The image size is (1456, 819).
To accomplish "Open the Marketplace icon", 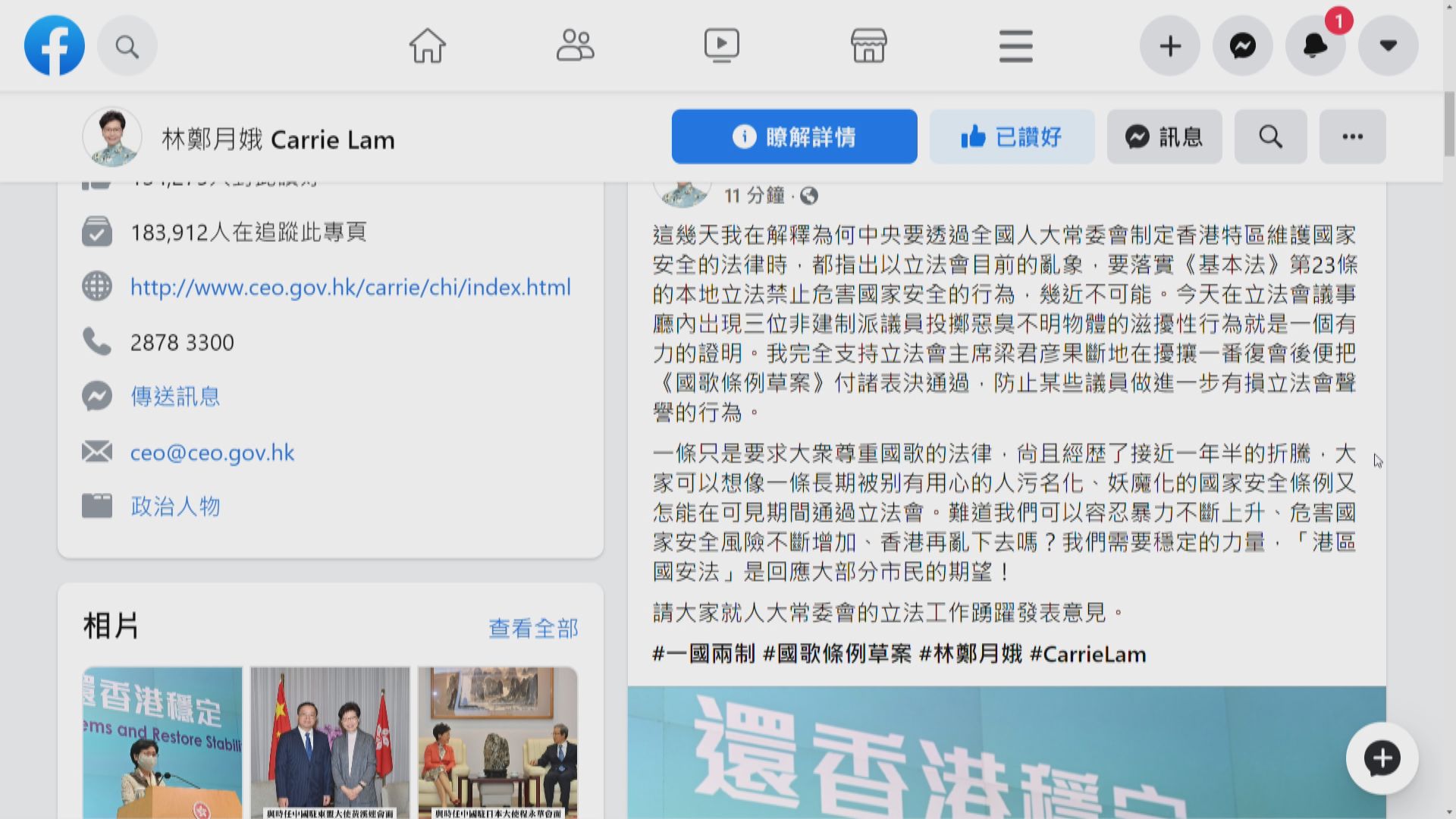I will tap(868, 45).
